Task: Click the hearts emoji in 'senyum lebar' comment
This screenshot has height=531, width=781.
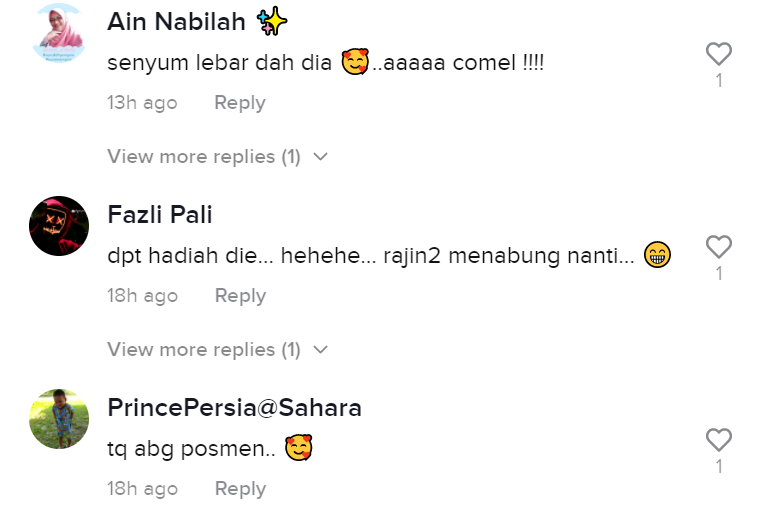Action: [x=355, y=62]
